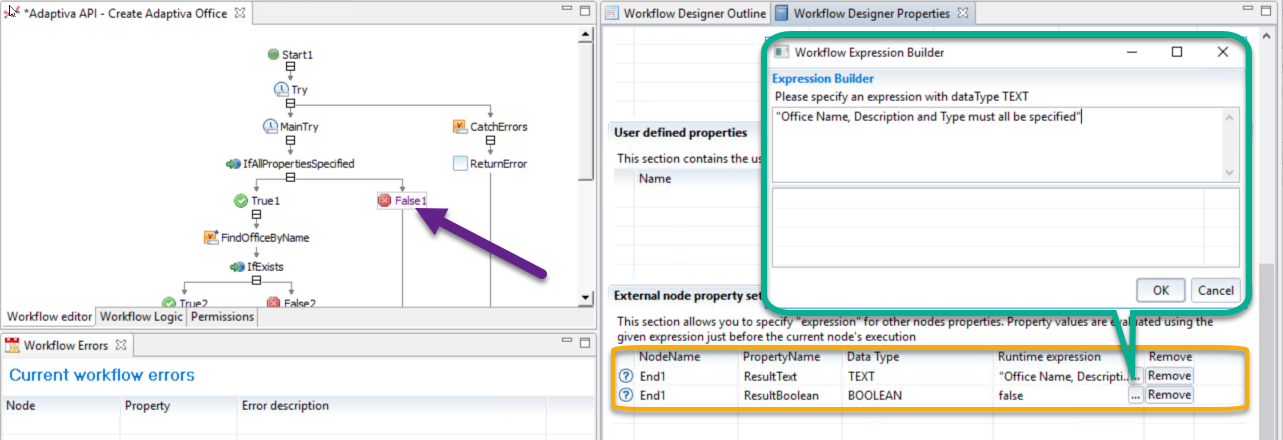Click OK in Expression Builder
Screen dimensions: 1283x440
click(x=1161, y=290)
